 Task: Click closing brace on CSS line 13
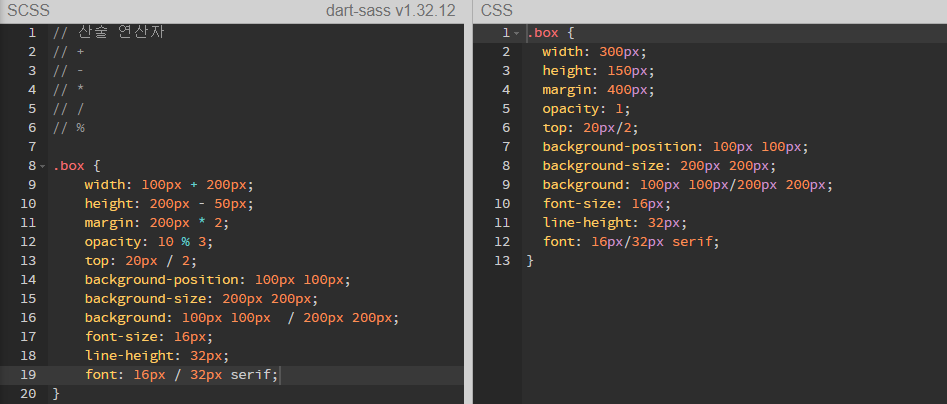click(x=530, y=260)
